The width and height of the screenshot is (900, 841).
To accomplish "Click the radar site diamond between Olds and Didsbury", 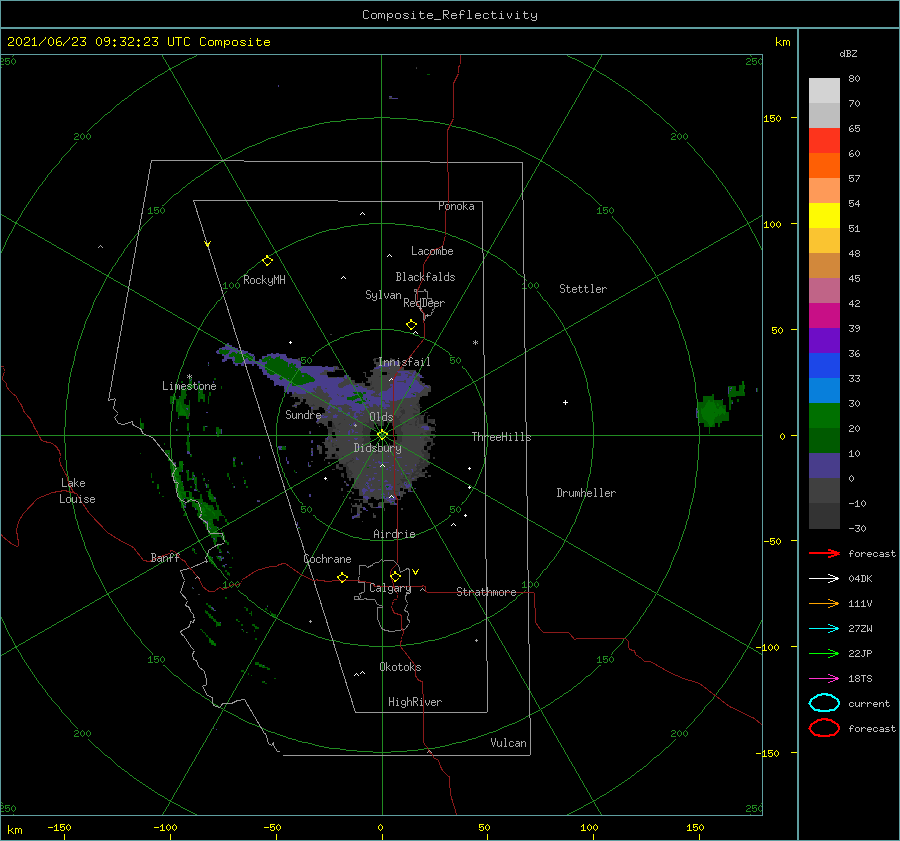I will [x=382, y=435].
